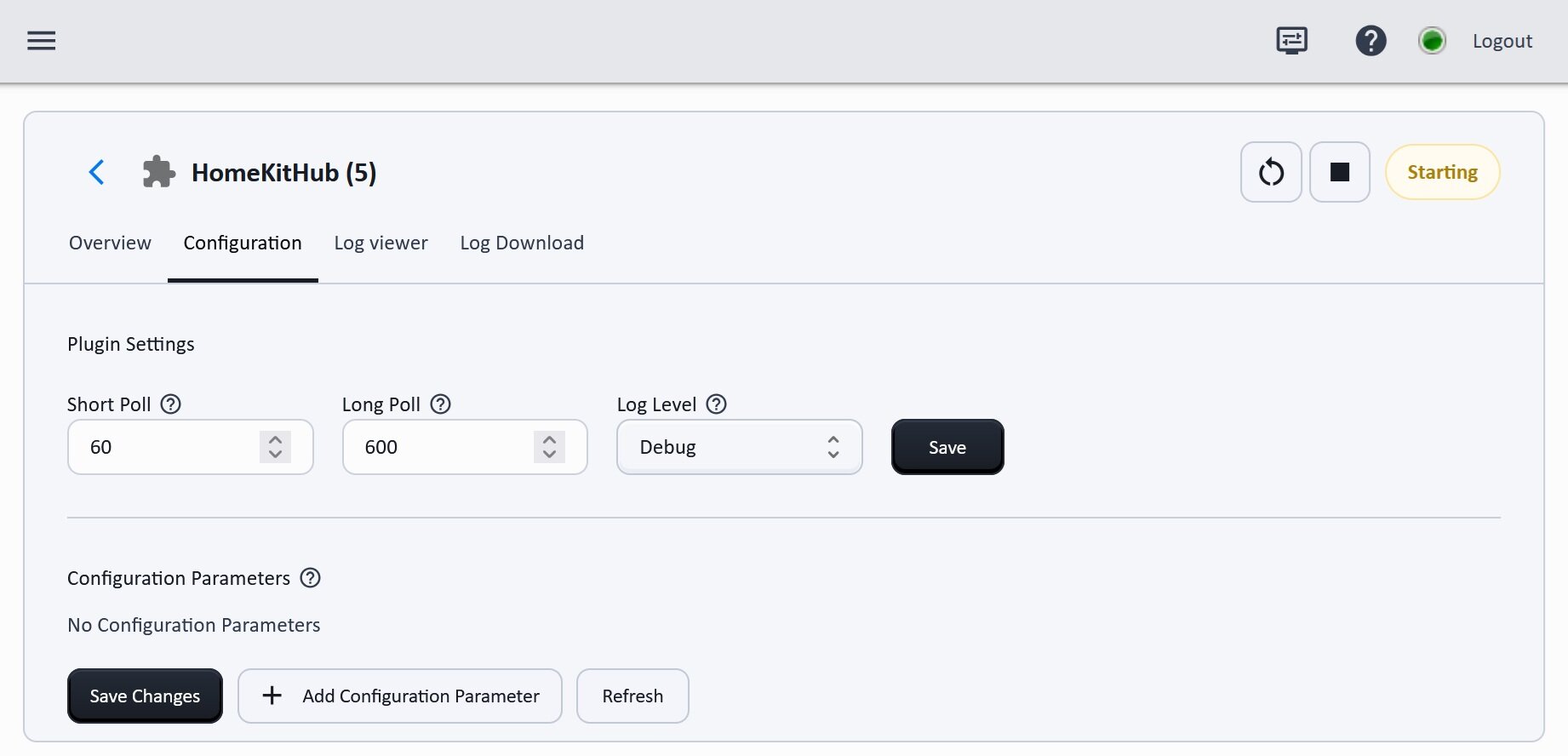Screen dimensions: 1568x756
Task: Open the Log Level Debug dropdown
Action: (x=740, y=447)
